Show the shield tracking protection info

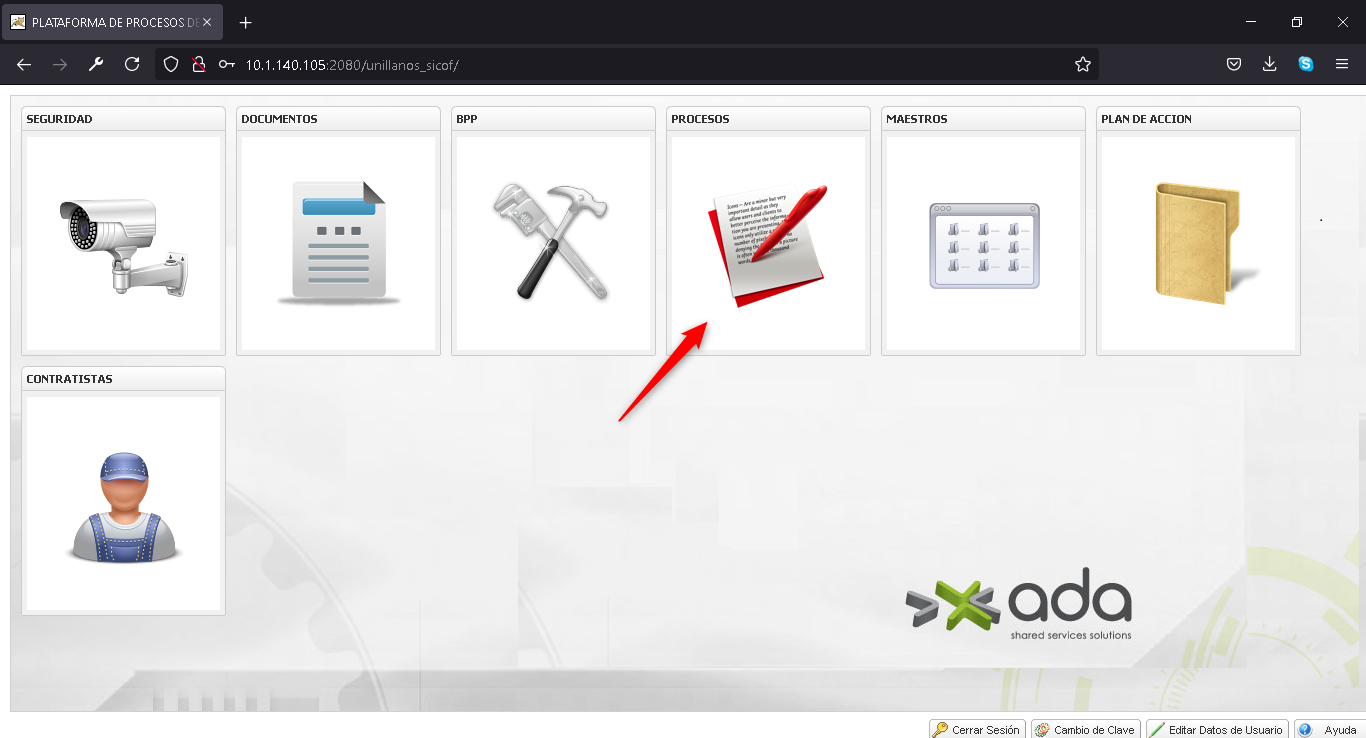tap(171, 64)
